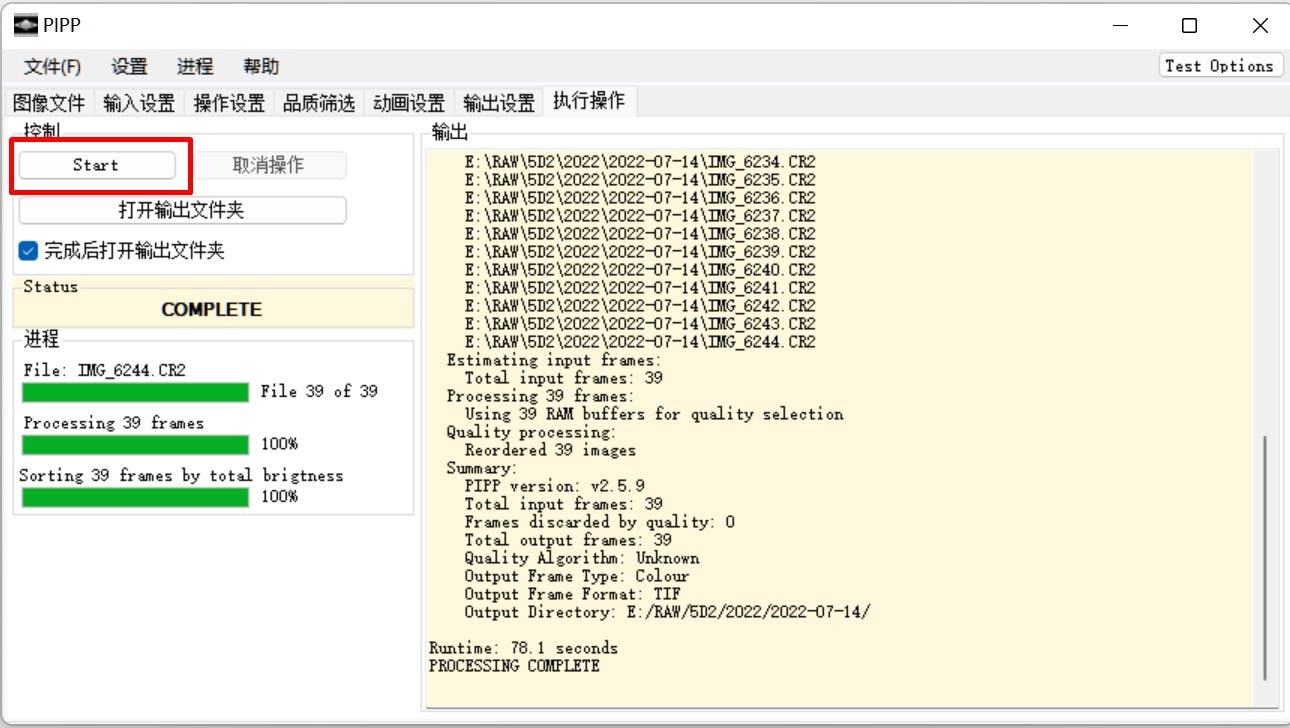
Task: Click 'Using 39 RAM buffers' log line
Action: (654, 414)
